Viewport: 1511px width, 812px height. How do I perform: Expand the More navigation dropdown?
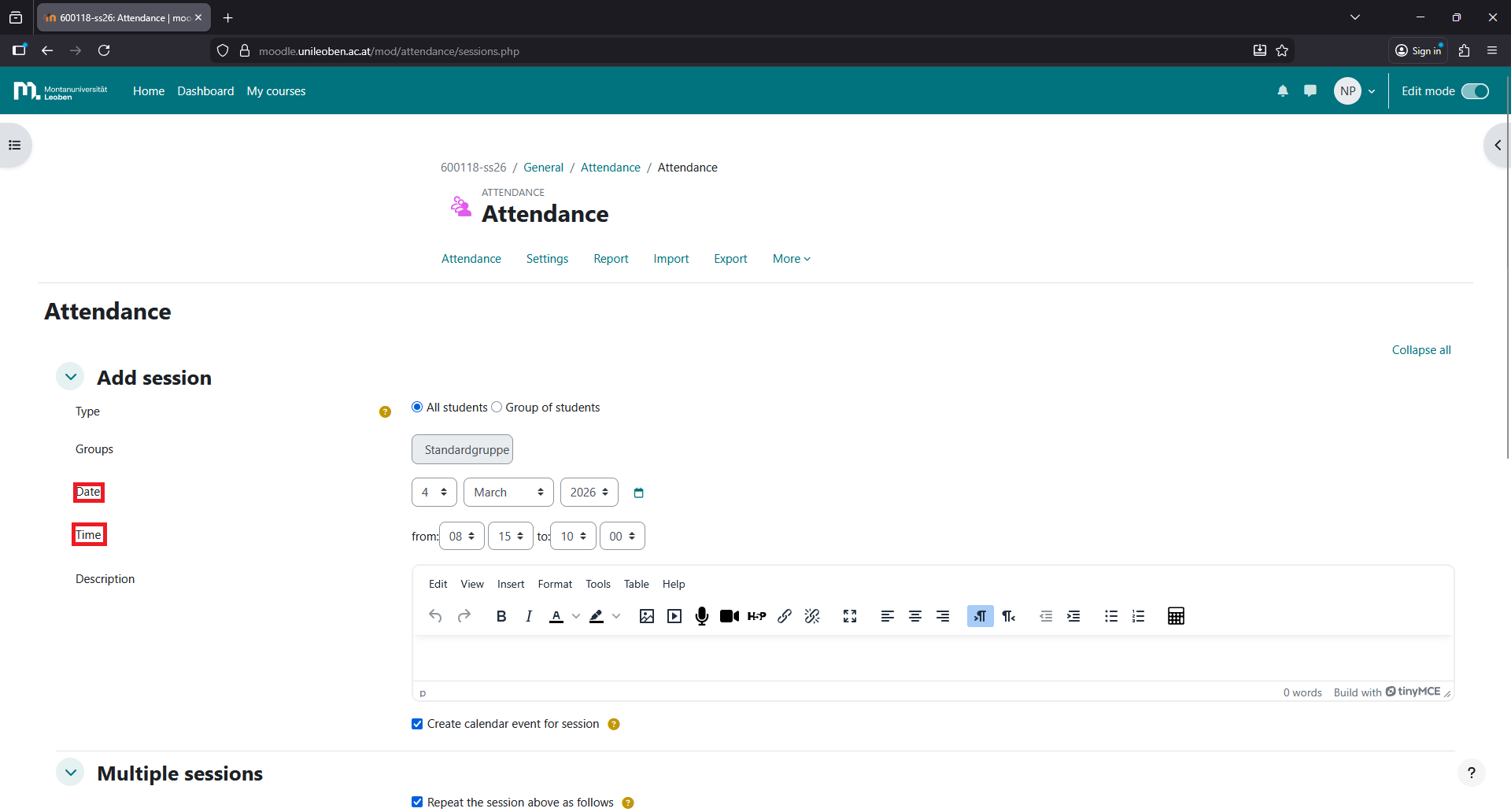point(791,259)
